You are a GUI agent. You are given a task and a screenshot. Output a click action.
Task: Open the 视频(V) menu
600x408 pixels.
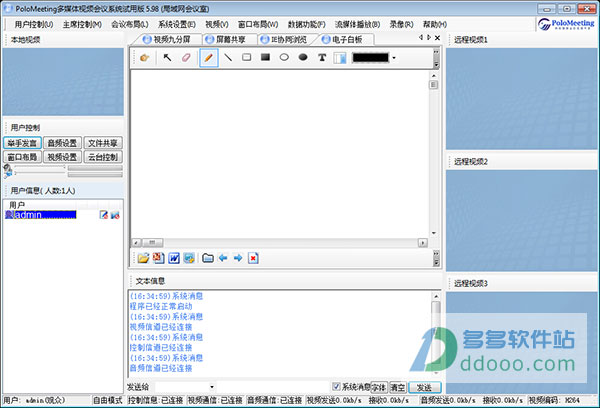coord(217,24)
